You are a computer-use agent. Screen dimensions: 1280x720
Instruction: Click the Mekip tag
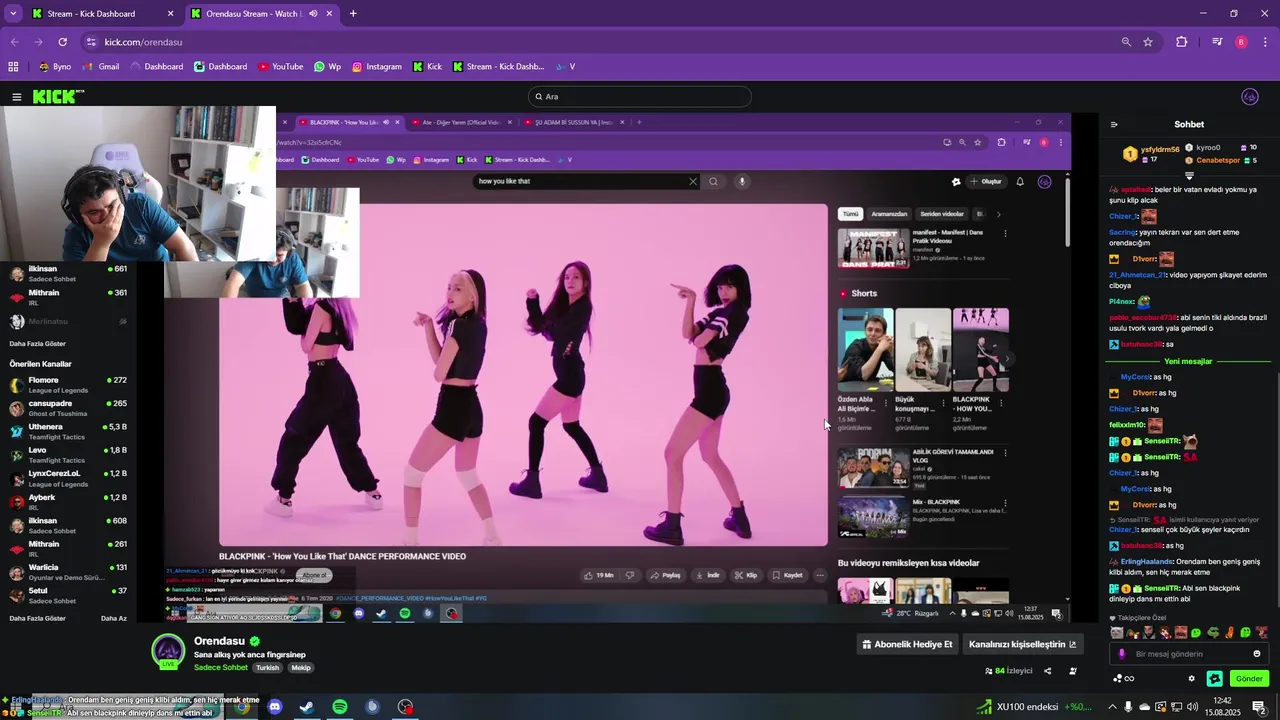(x=301, y=667)
